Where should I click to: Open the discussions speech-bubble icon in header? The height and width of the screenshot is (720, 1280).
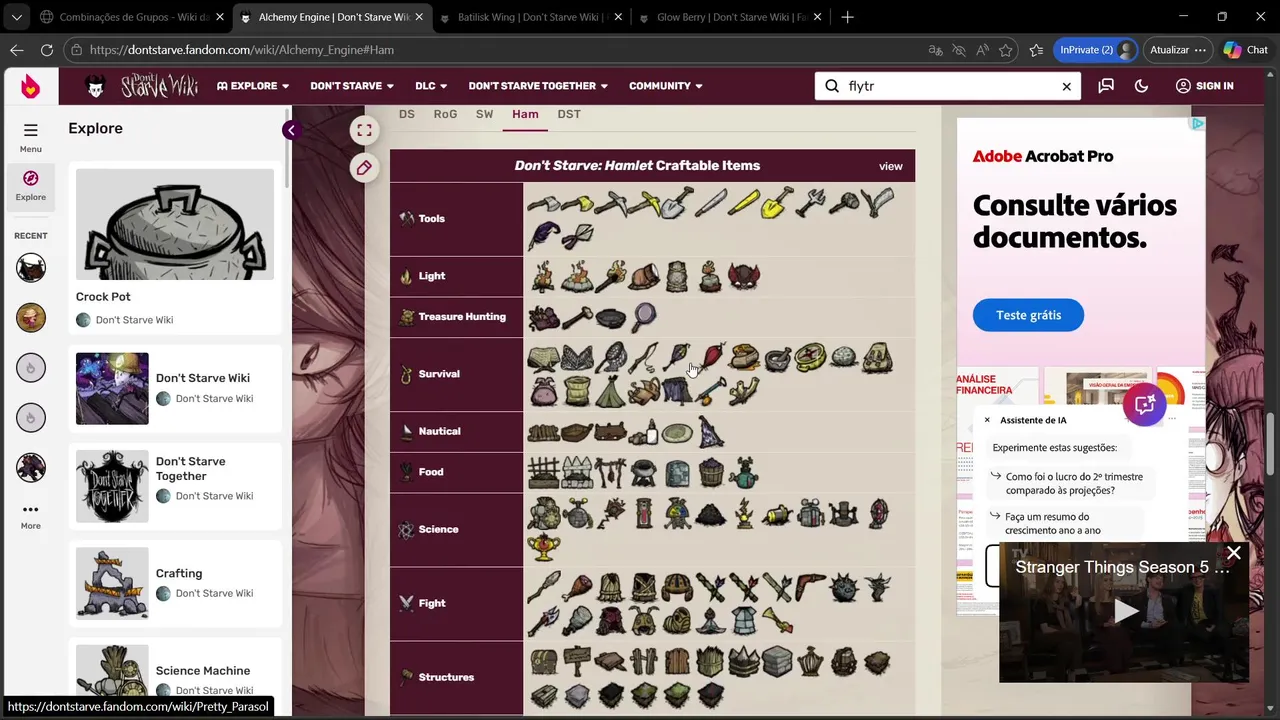point(1106,86)
